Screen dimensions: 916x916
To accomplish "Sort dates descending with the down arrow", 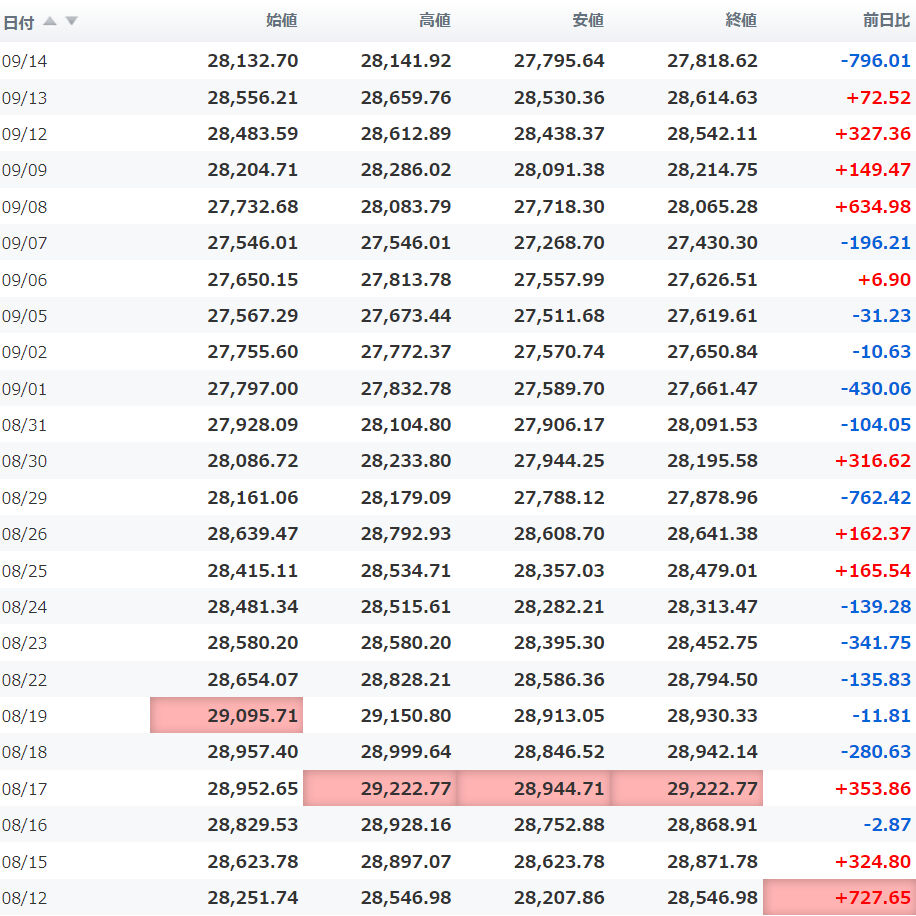I will (x=71, y=21).
